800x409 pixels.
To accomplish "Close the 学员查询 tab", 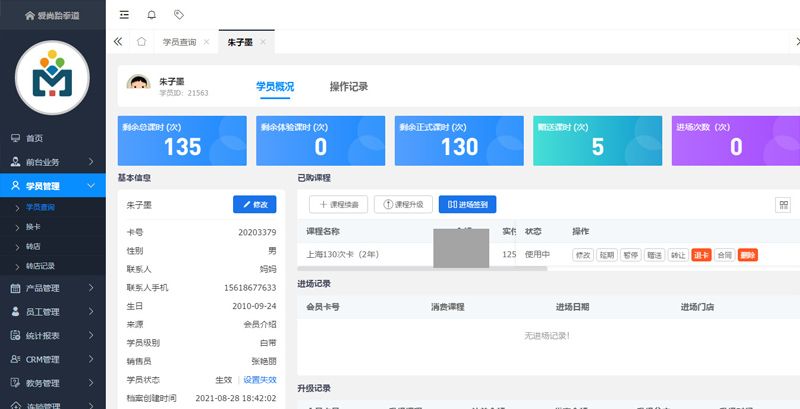I will (206, 42).
